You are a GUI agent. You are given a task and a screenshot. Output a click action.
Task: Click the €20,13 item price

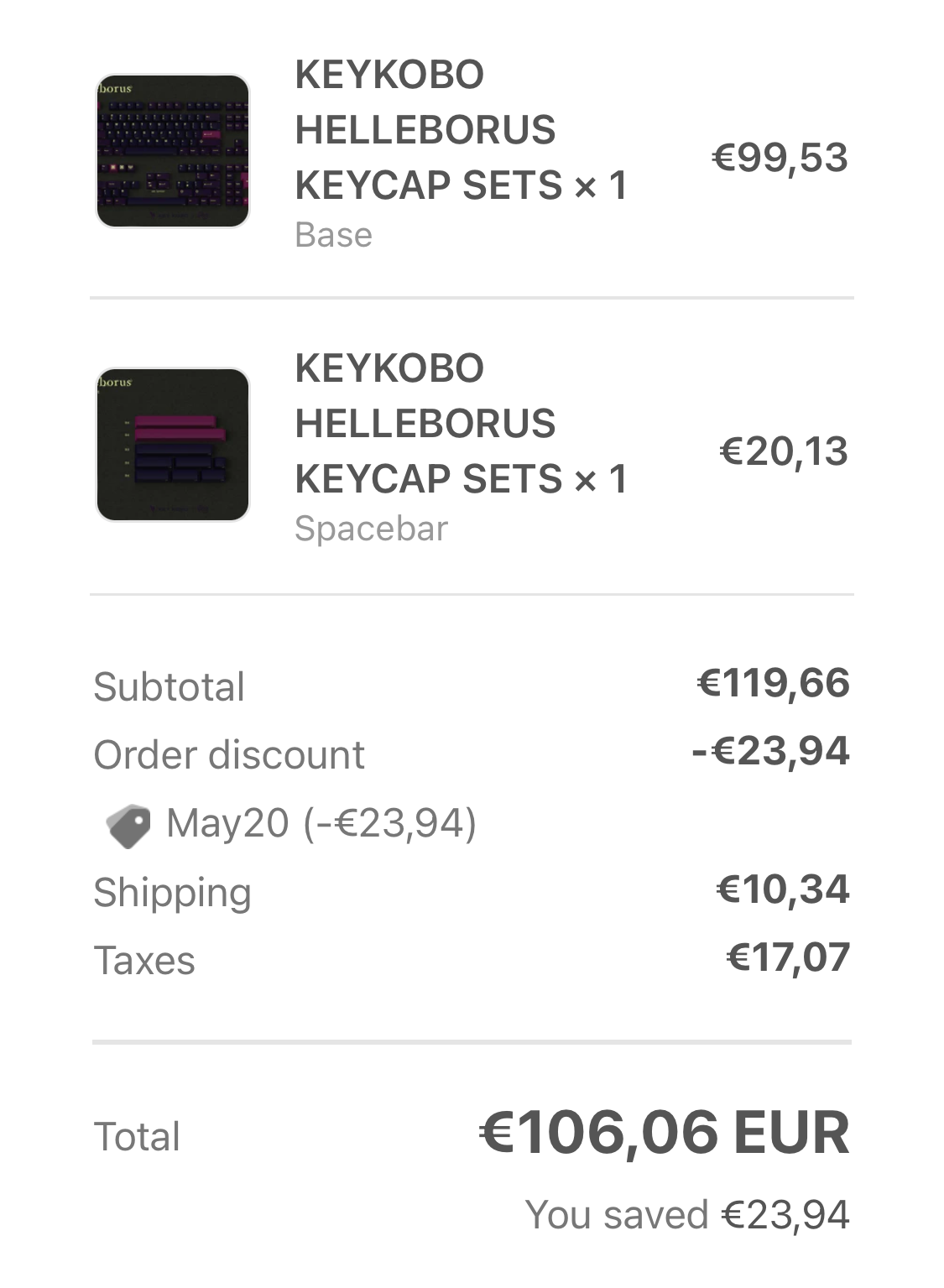point(784,451)
